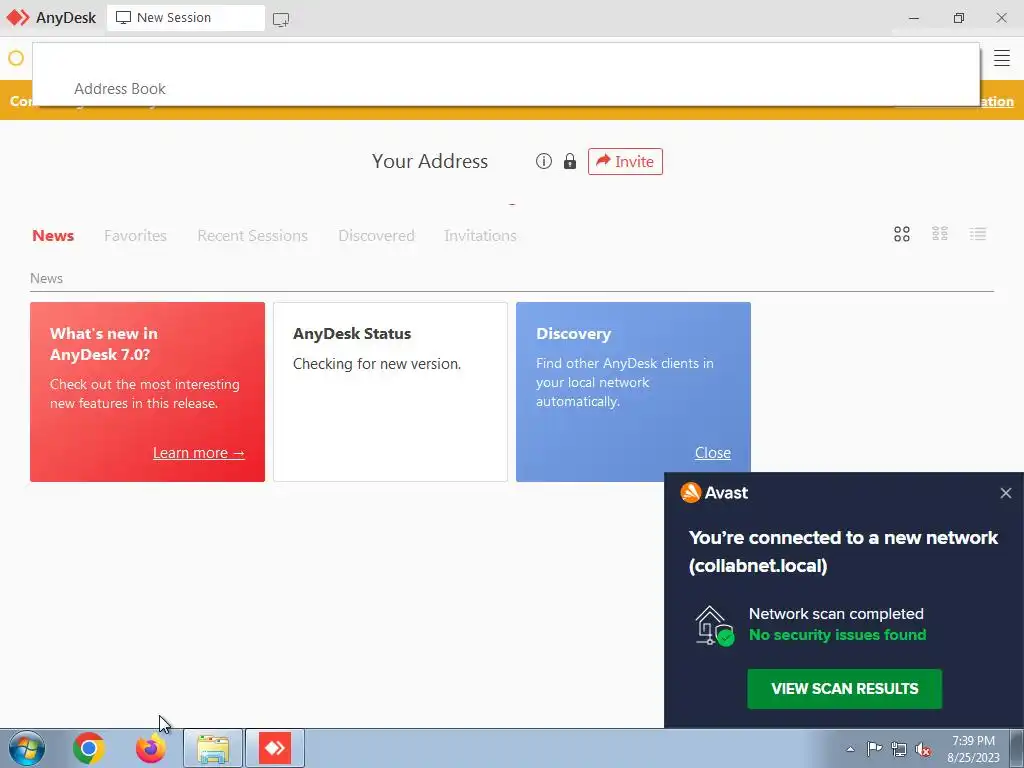Click the AnyDesk taskbar icon
The image size is (1024, 768).
pos(275,748)
